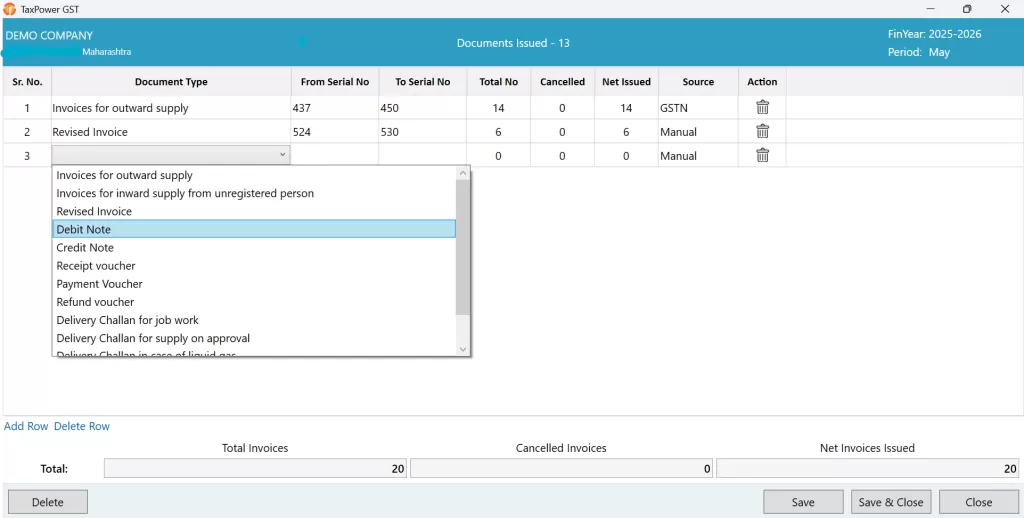1024x518 pixels.
Task: Pick Revised Invoice in the dropdown list
Action: point(254,211)
